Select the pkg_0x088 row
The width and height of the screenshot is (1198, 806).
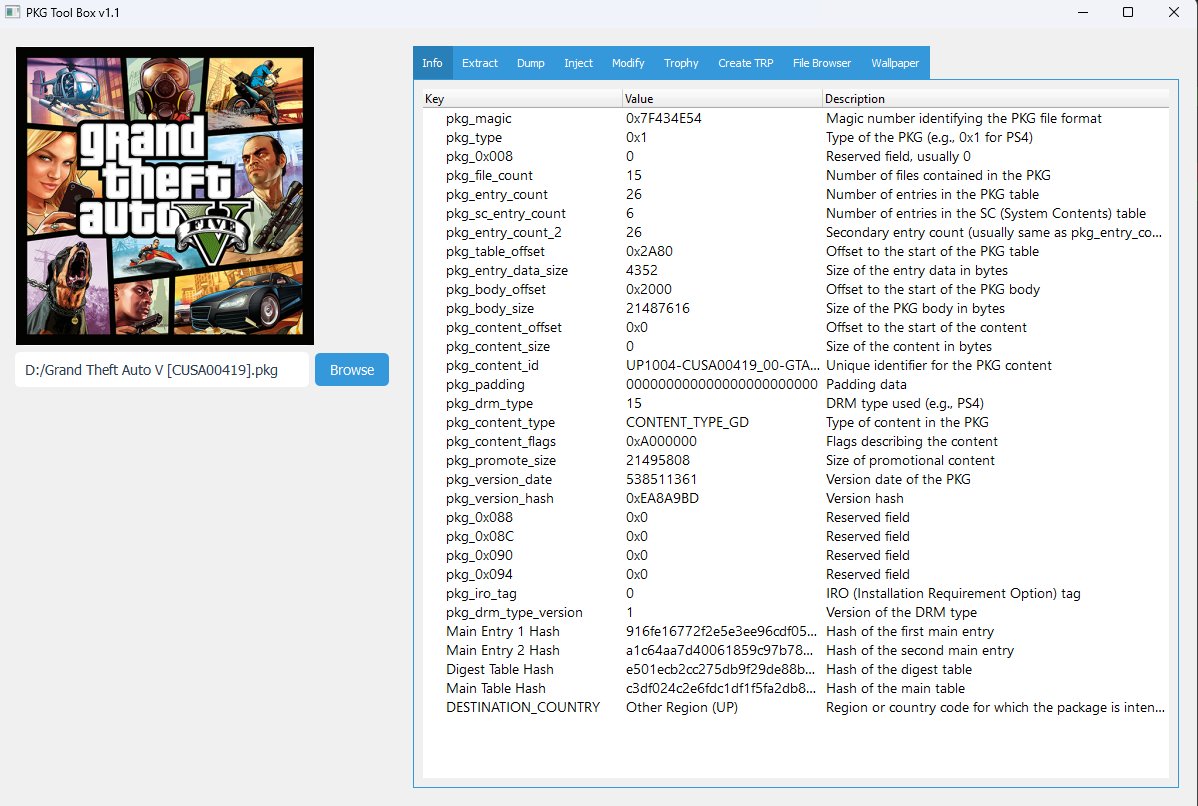pos(795,517)
